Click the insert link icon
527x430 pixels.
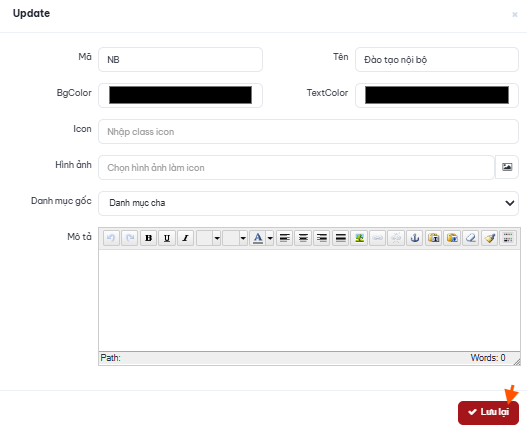(378, 238)
